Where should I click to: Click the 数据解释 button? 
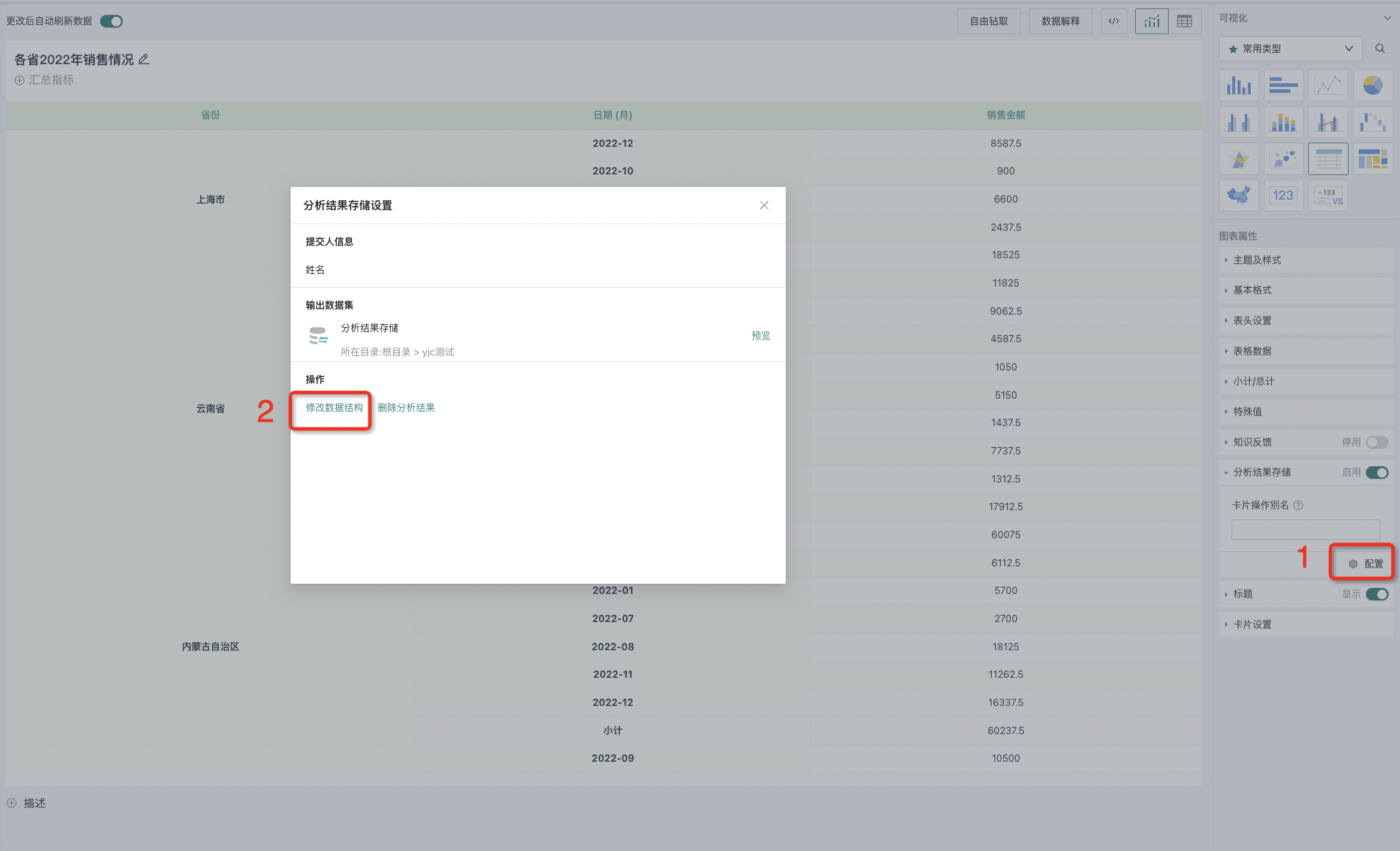[x=1060, y=21]
